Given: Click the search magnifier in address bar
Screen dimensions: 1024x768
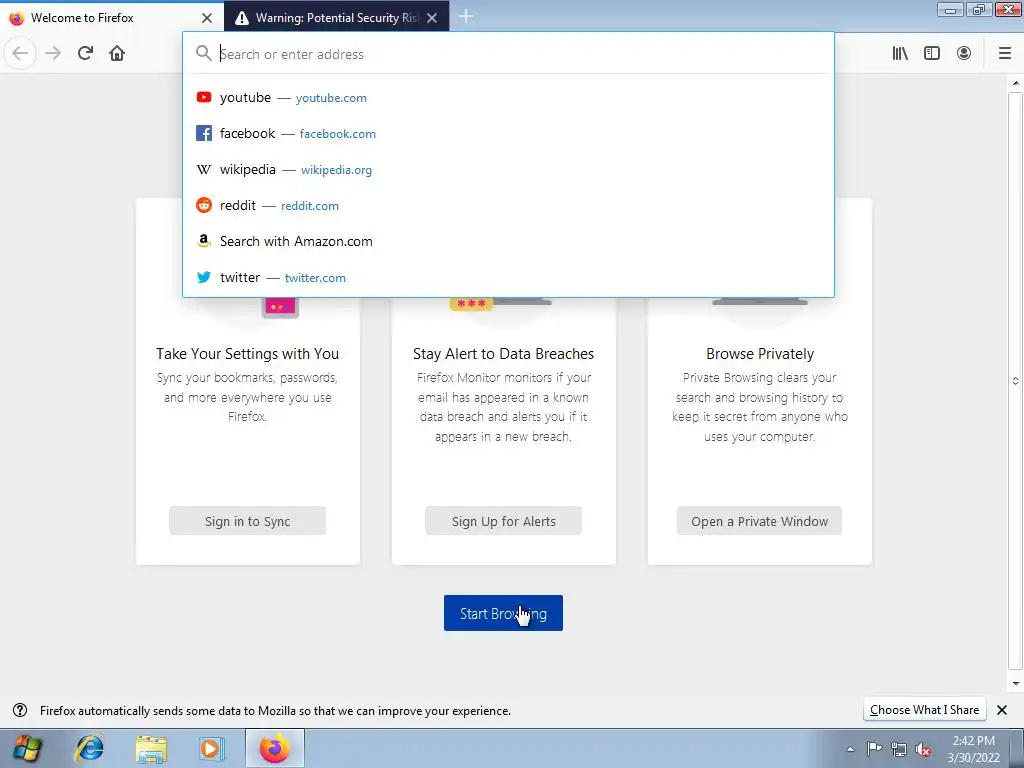Looking at the screenshot, I should (x=204, y=54).
